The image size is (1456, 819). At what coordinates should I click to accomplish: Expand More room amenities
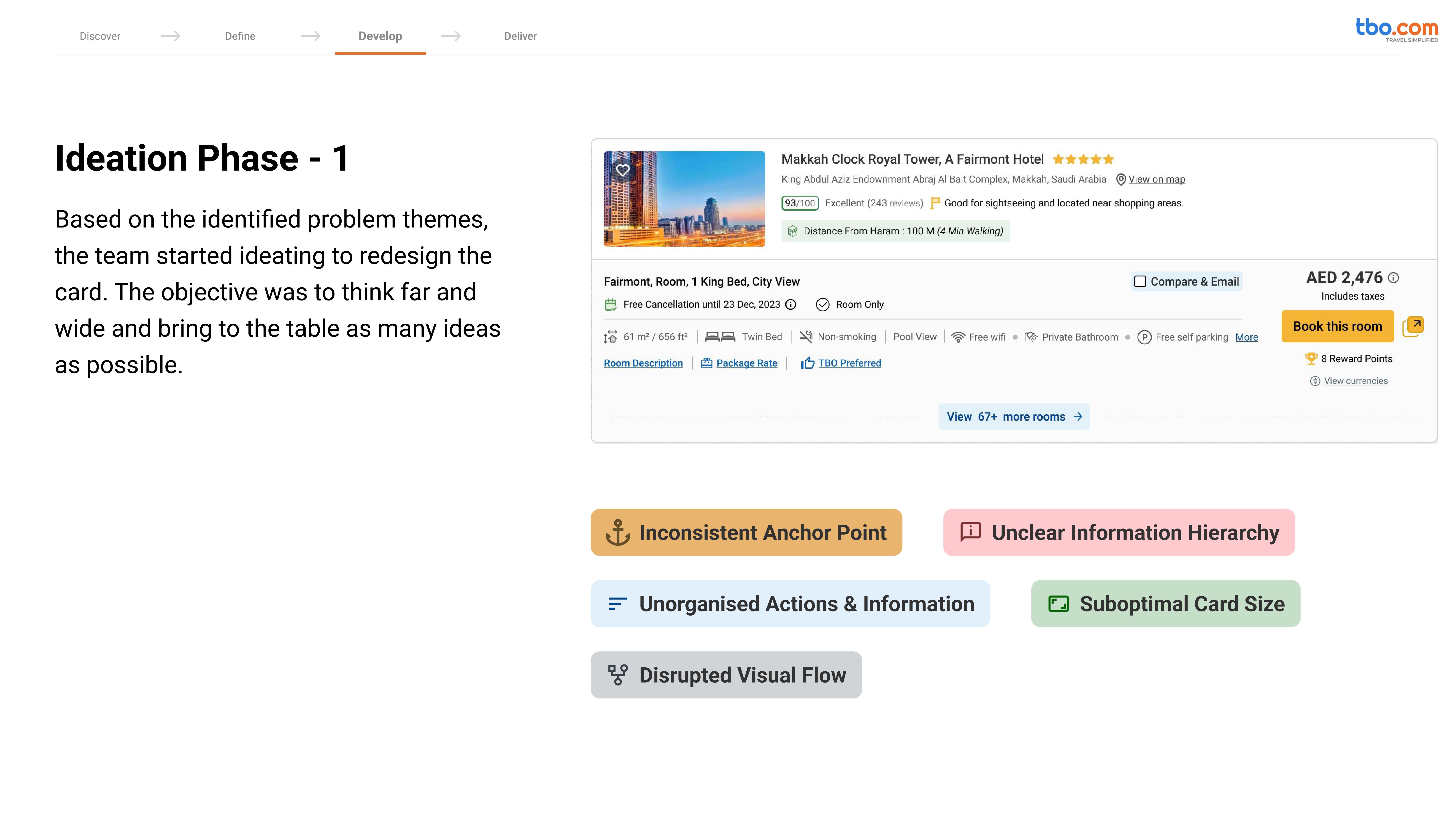[1246, 337]
